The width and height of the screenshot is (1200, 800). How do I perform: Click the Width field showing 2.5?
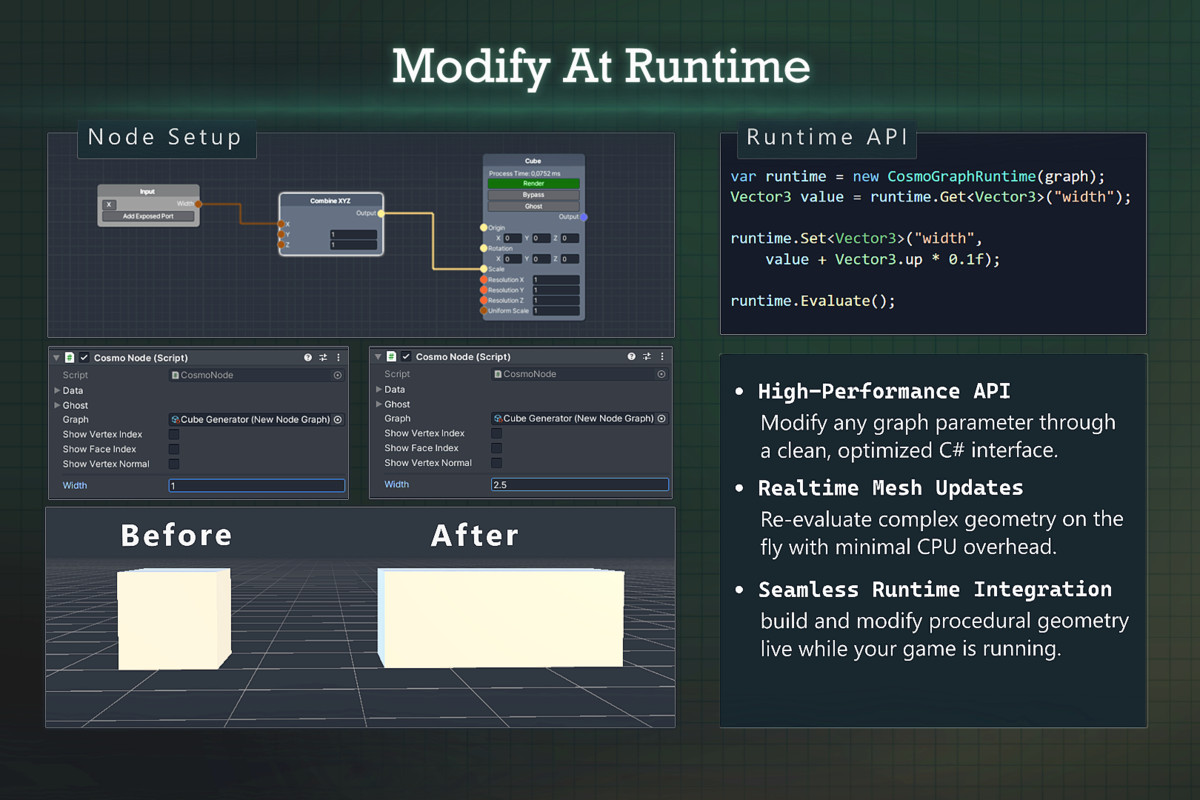click(x=580, y=485)
